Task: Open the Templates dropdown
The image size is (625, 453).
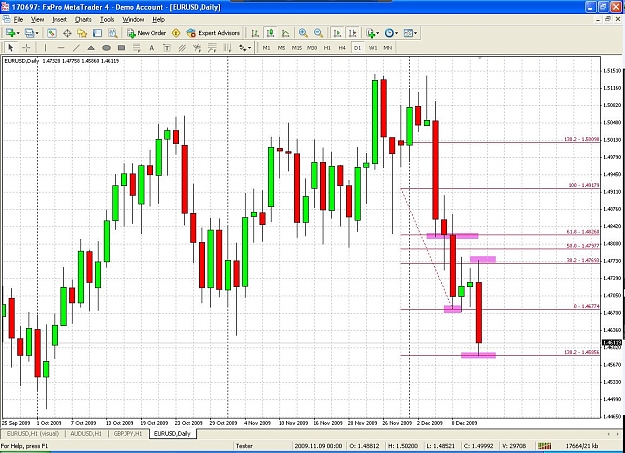Action: 410,33
